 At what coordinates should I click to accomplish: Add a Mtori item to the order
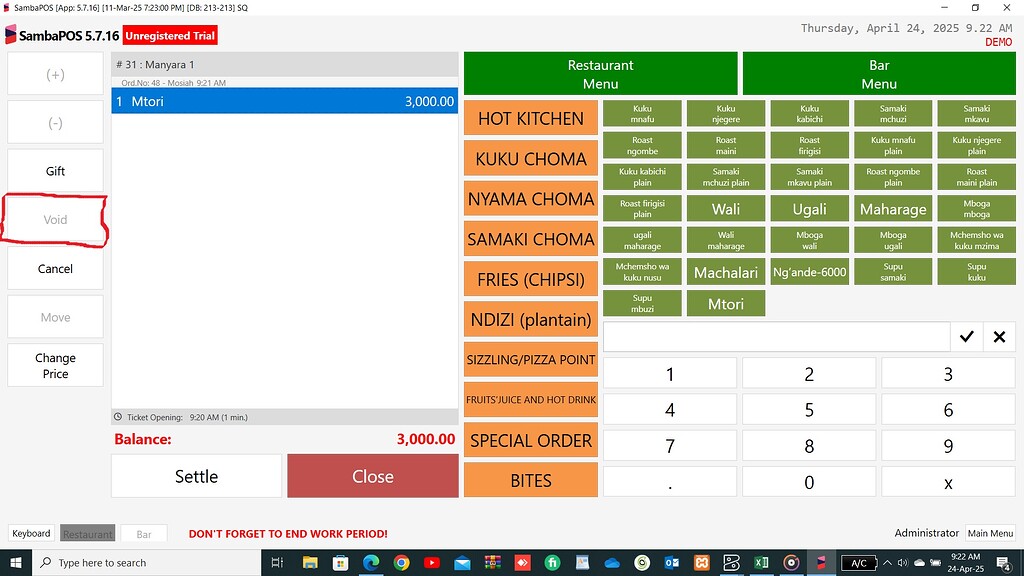coord(725,302)
